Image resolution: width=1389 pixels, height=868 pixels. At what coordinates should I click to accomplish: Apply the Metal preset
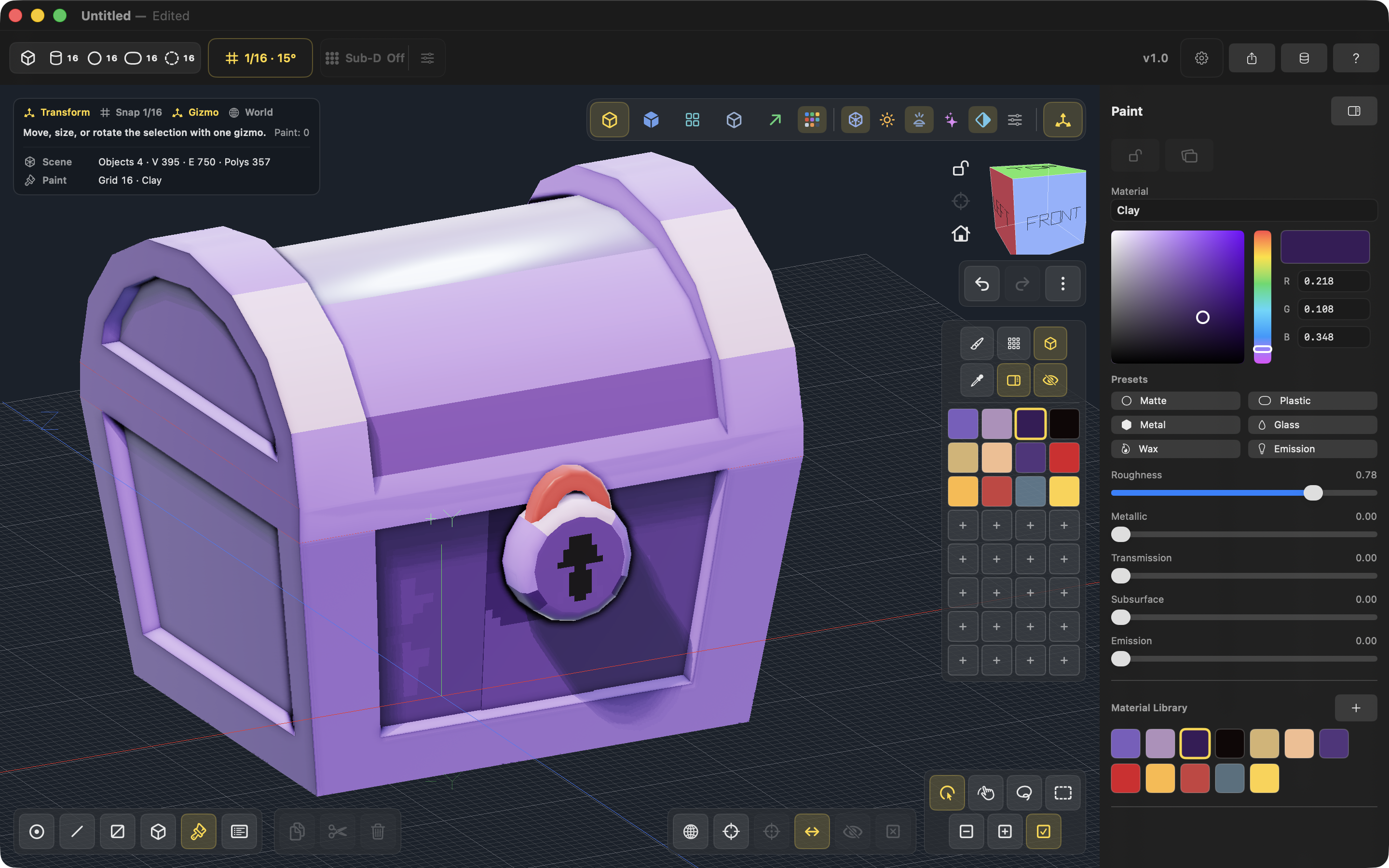tap(1175, 425)
